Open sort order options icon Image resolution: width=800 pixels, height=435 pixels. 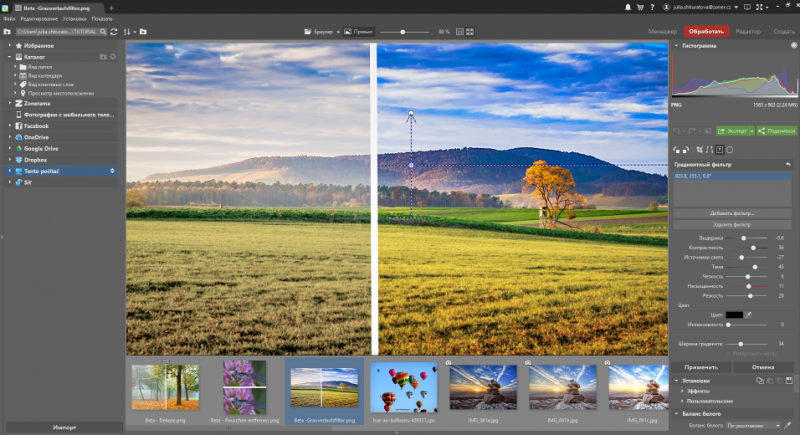pos(127,32)
